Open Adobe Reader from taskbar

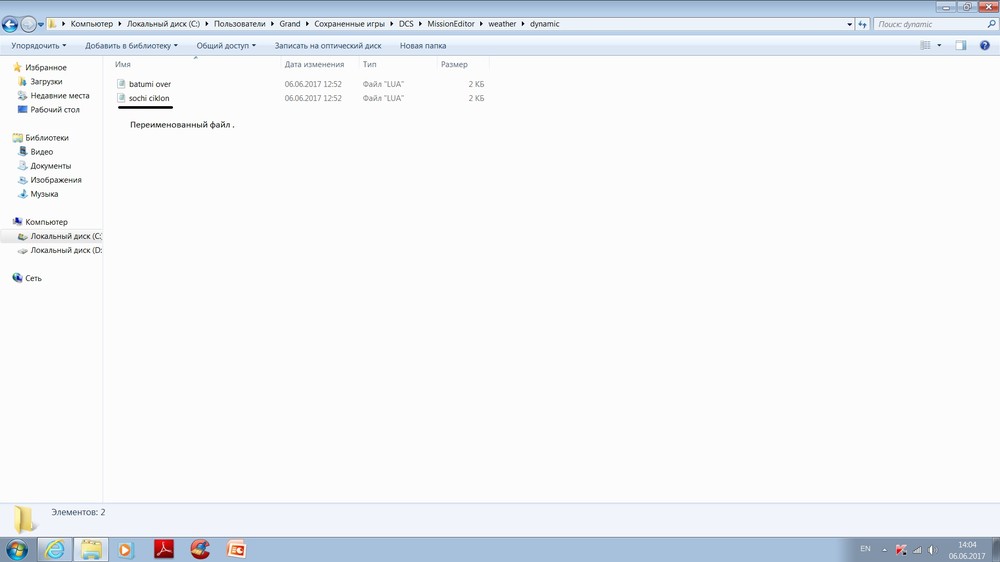tap(164, 549)
